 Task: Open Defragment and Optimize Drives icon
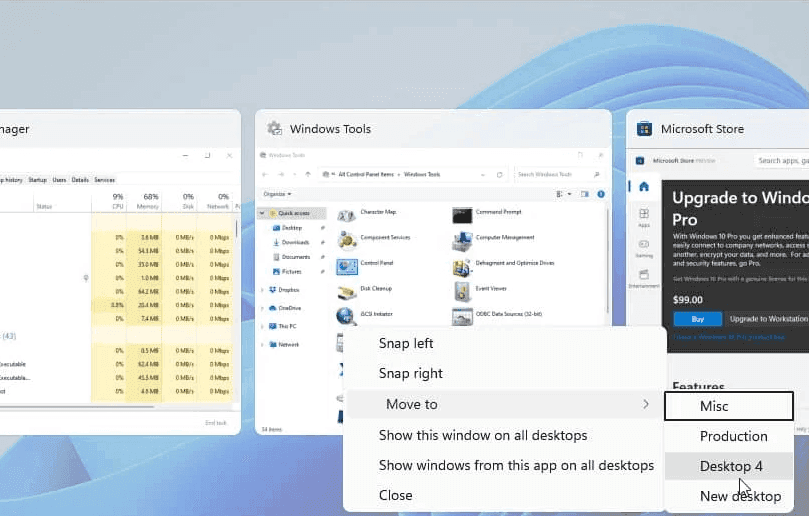point(462,266)
